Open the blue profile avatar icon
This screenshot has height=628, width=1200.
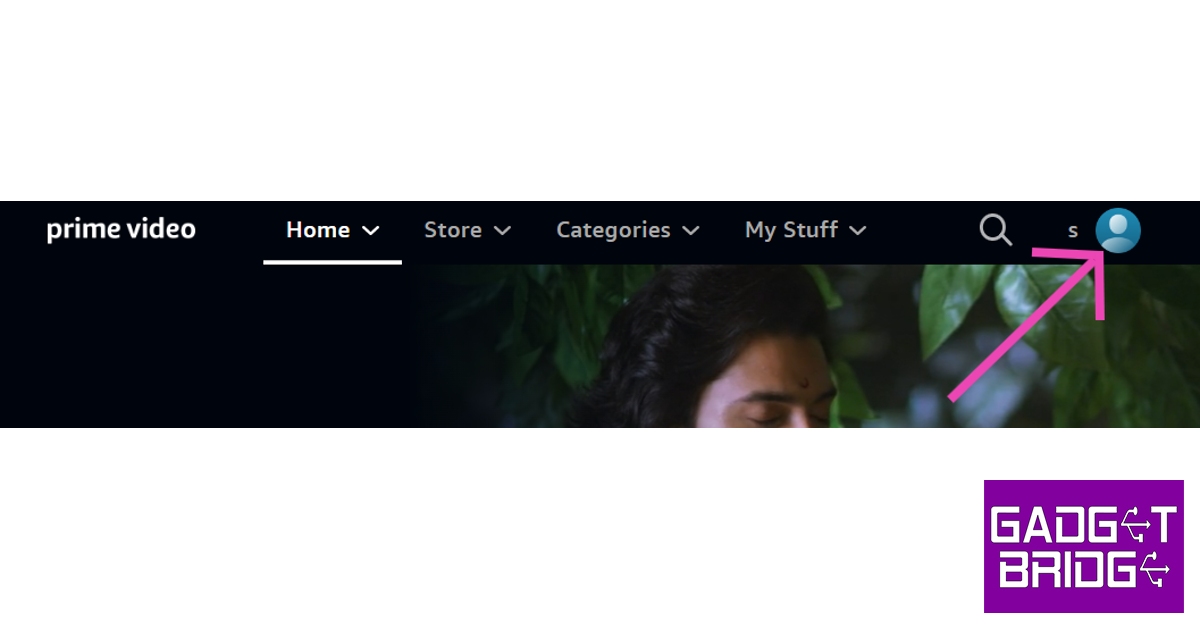1118,231
